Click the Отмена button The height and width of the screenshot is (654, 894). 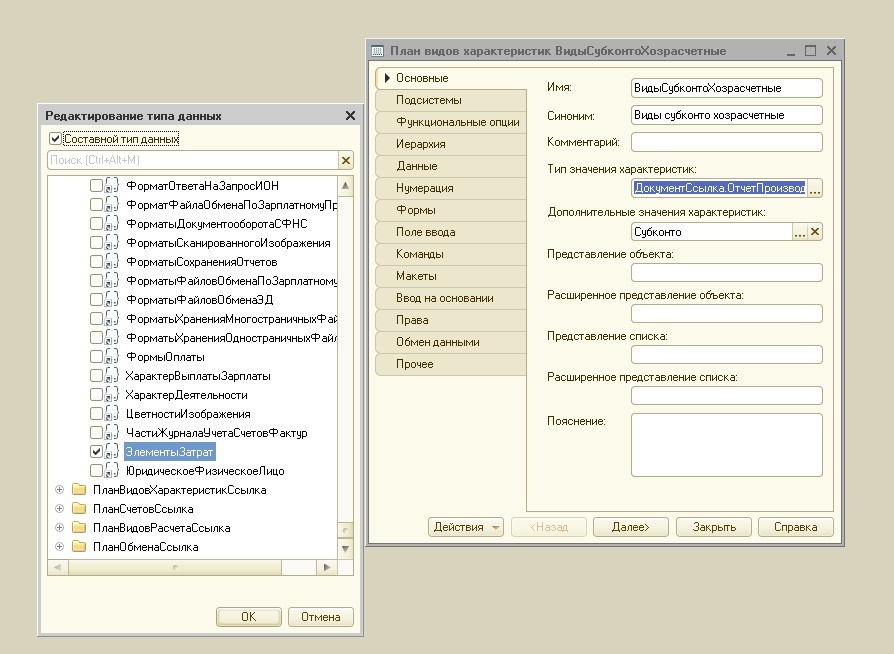pyautogui.click(x=320, y=617)
